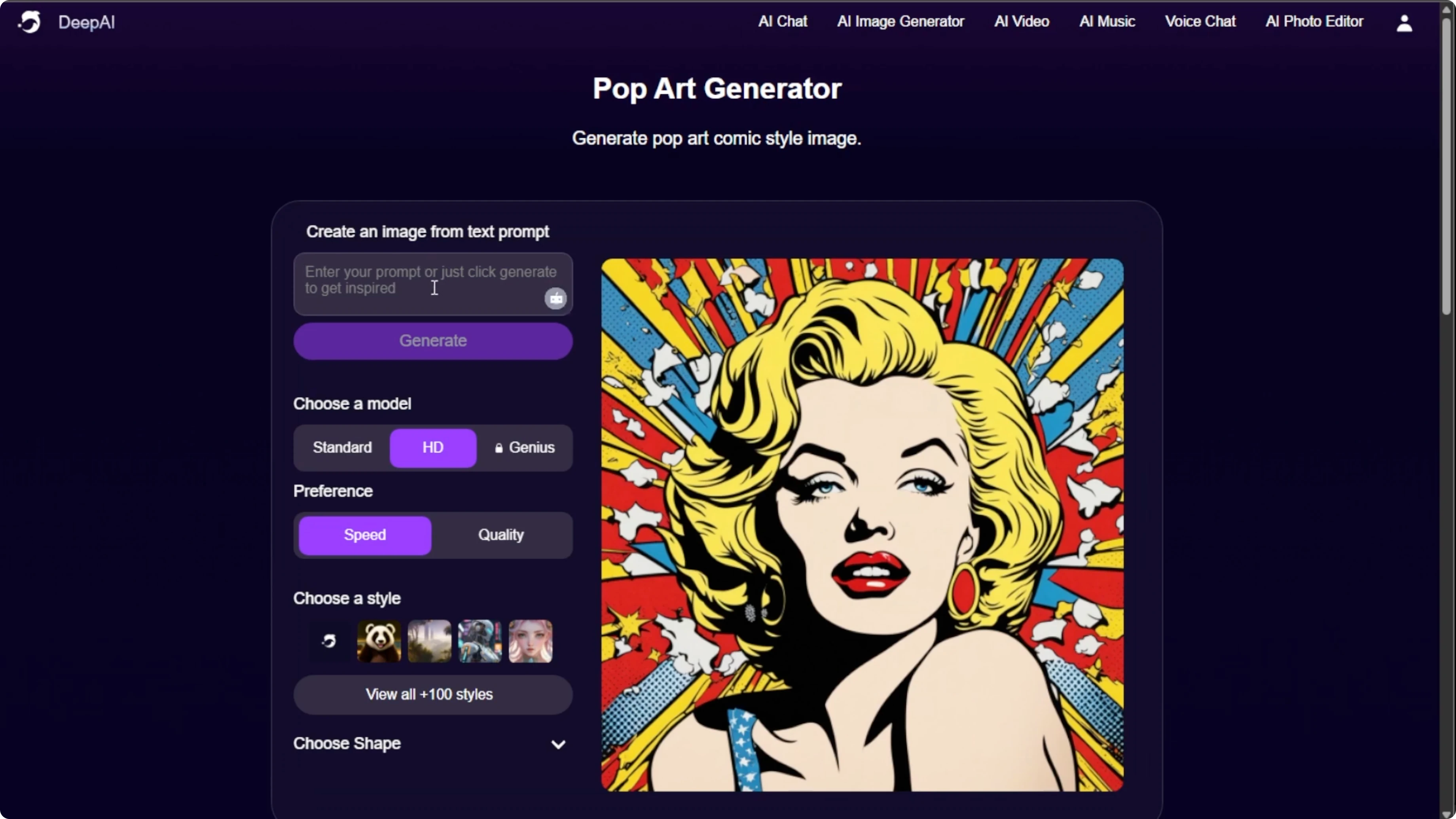This screenshot has height=819, width=1456.
Task: Focus the text prompt input field
Action: click(433, 284)
